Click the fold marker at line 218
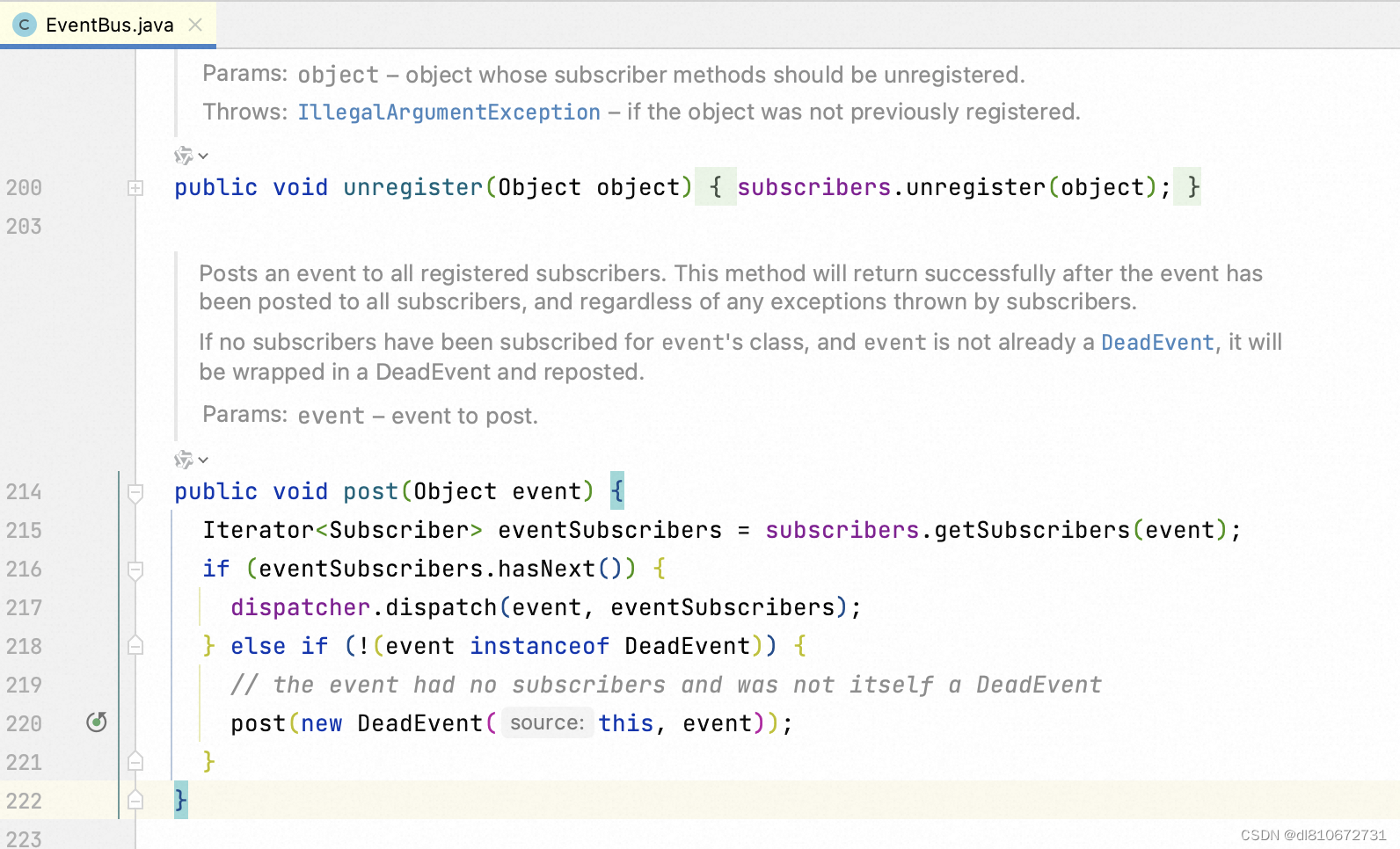This screenshot has height=849, width=1400. click(x=135, y=646)
